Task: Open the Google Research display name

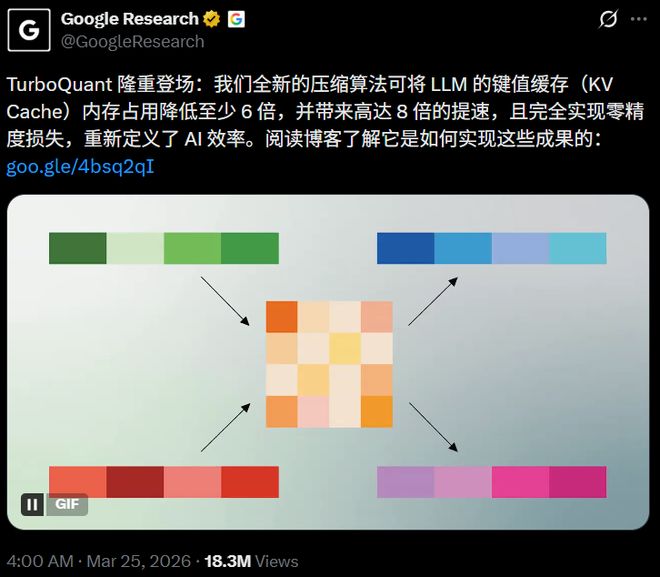Action: coord(129,20)
